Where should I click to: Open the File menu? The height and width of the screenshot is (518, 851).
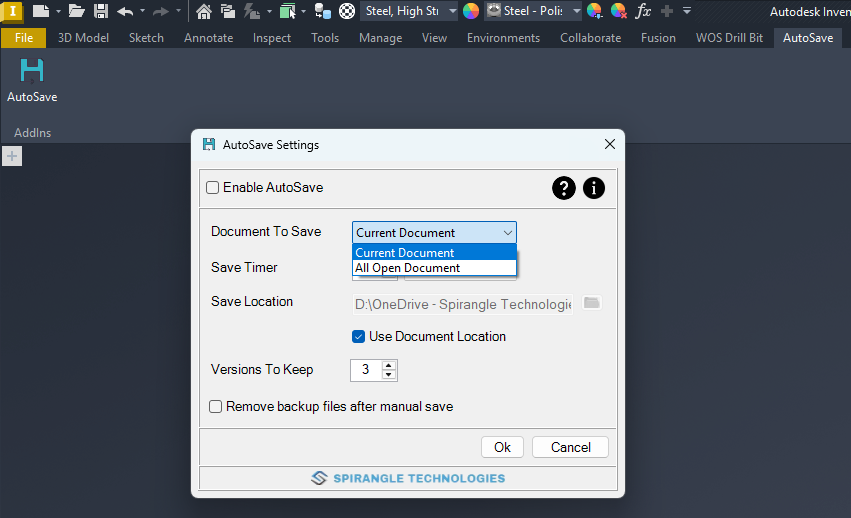coord(24,38)
